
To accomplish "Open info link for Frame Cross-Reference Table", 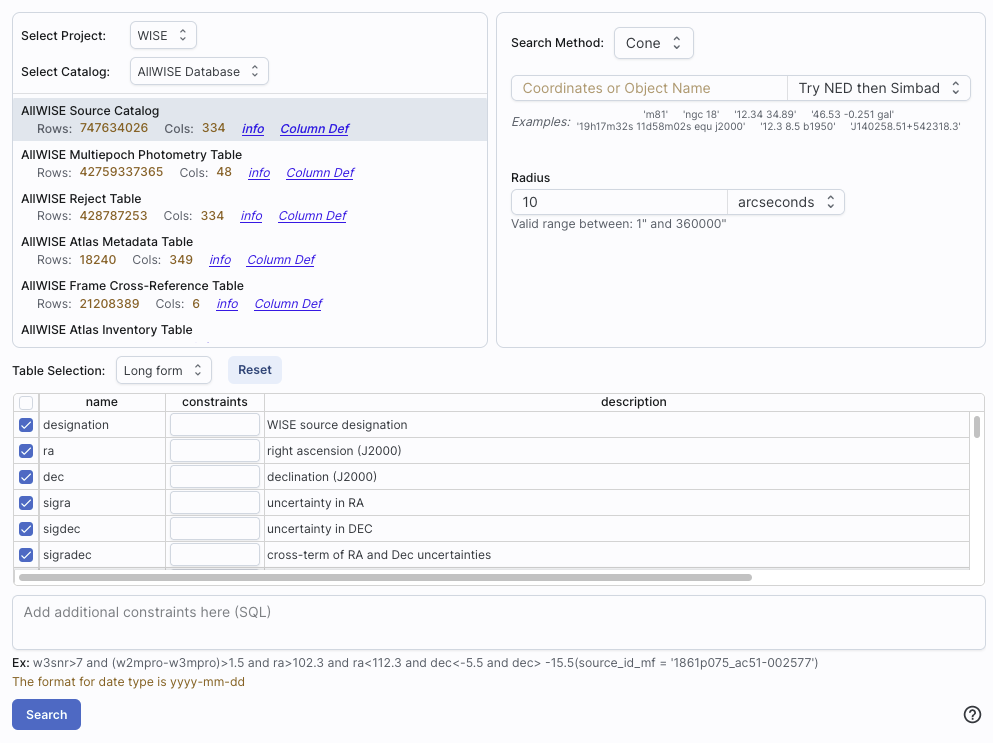I will (227, 304).
